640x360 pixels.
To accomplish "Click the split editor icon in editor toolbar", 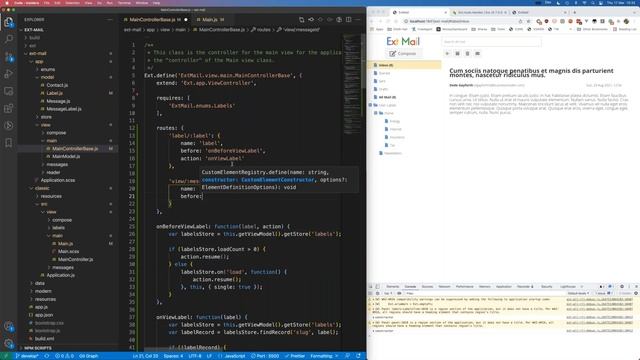I will click(349, 20).
